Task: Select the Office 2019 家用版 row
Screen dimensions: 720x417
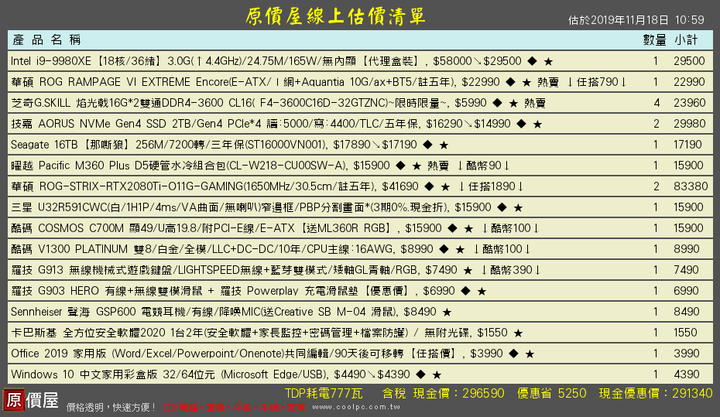Action: click(x=360, y=354)
